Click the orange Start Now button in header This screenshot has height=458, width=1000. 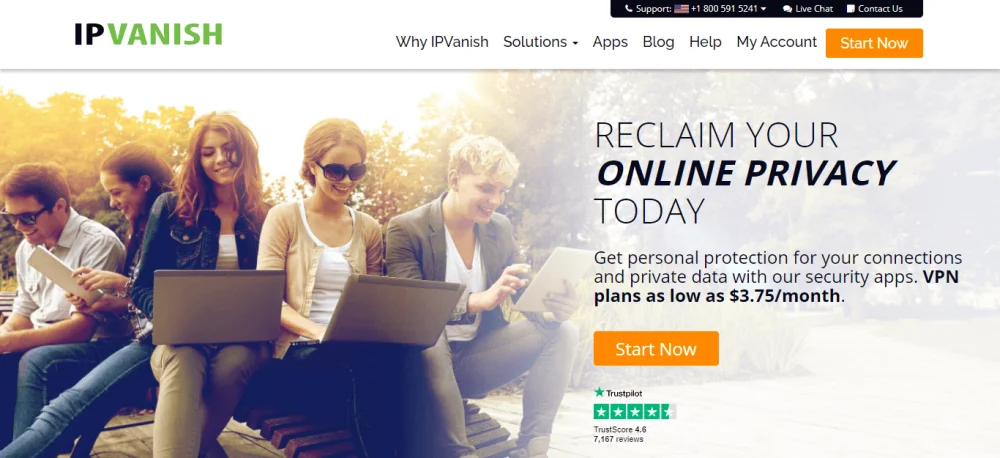click(874, 43)
